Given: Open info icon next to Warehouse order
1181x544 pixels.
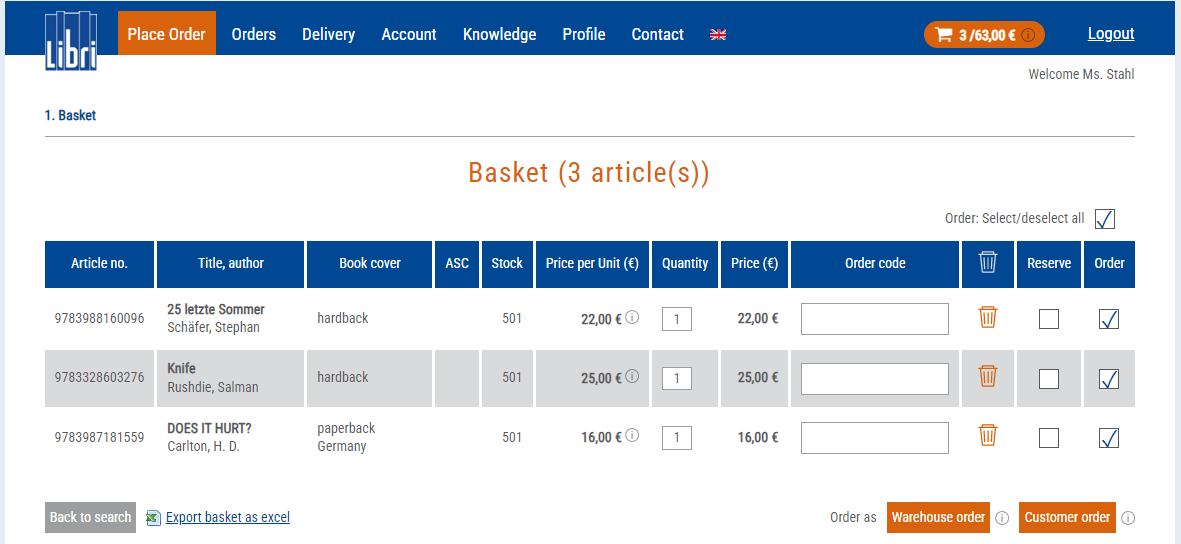Looking at the screenshot, I should click(x=1002, y=518).
